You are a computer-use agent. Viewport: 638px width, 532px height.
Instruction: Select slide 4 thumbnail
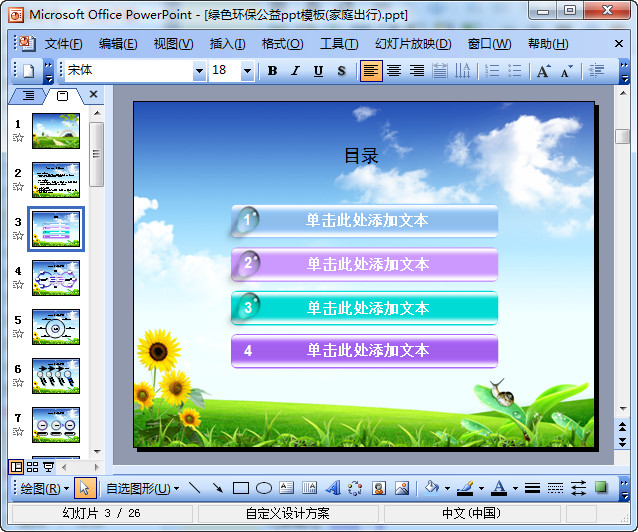[x=56, y=278]
